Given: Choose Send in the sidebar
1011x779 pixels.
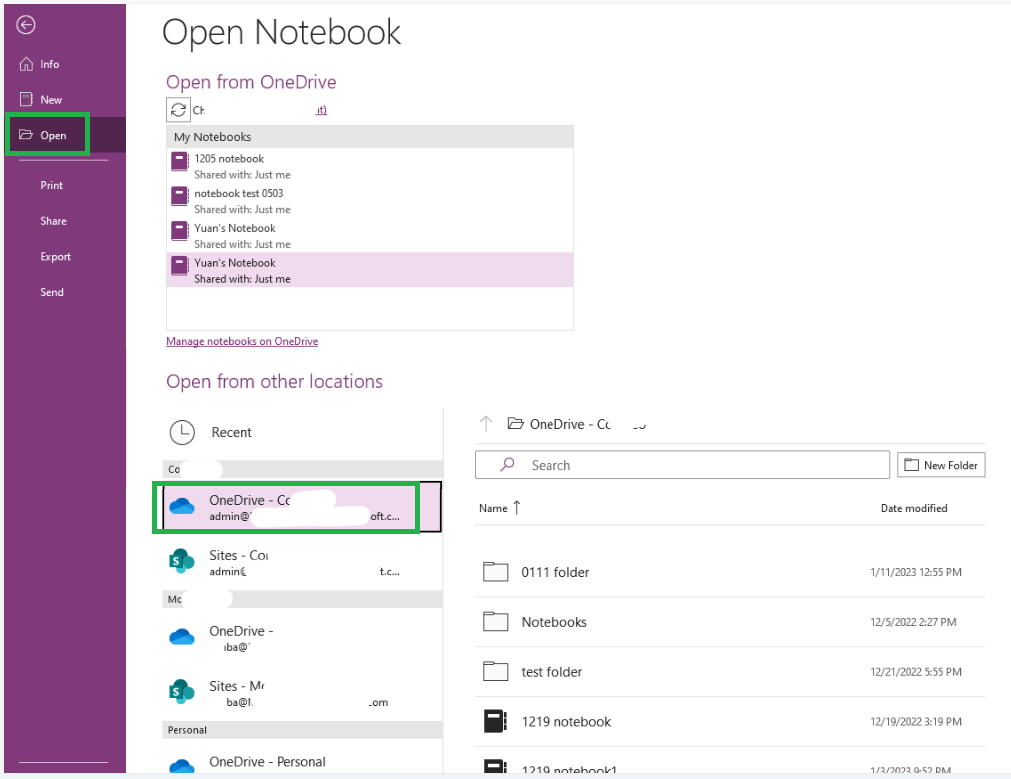Looking at the screenshot, I should (x=64, y=291).
